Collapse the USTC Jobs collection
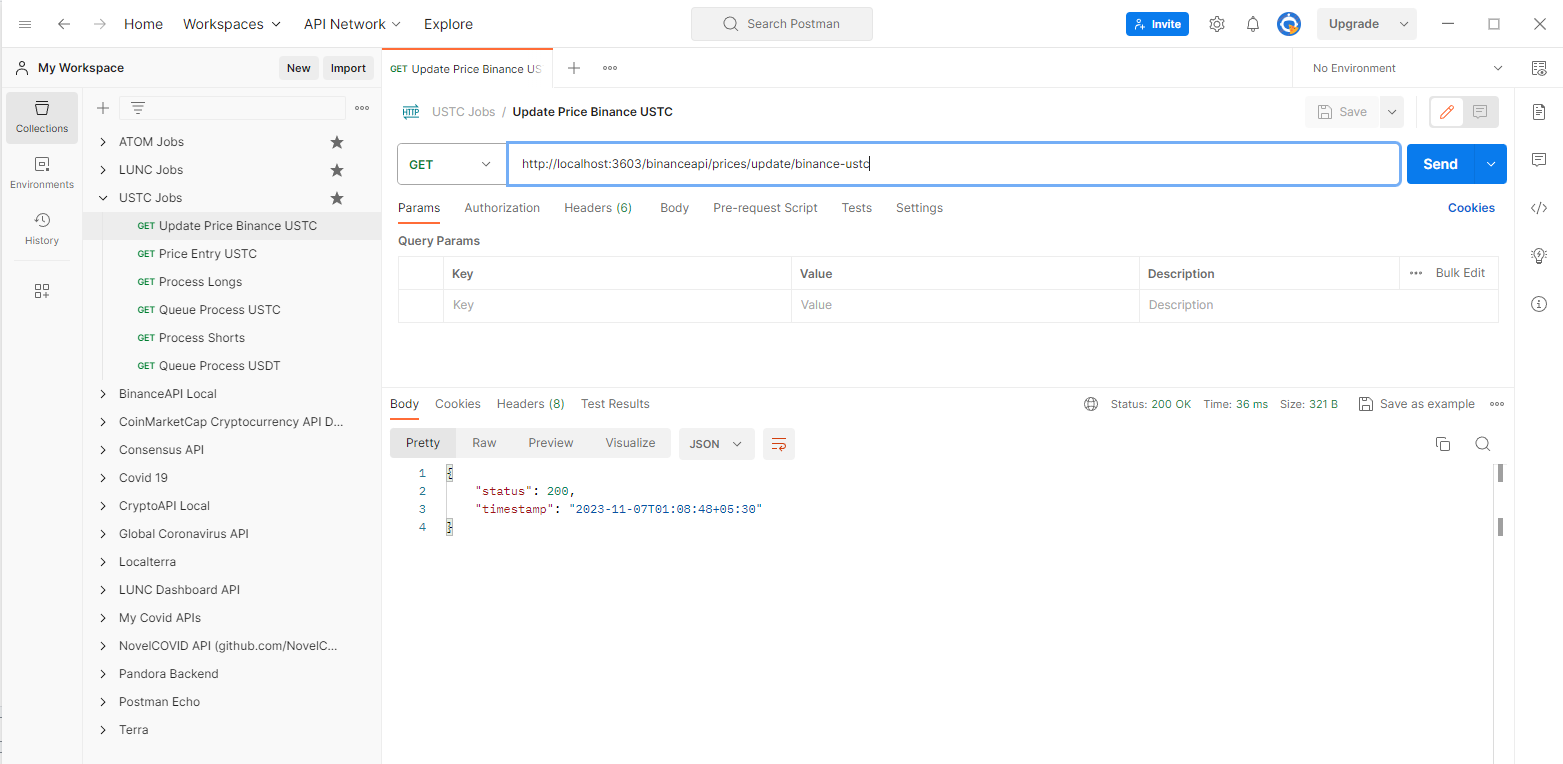The image size is (1563, 764). [x=103, y=198]
